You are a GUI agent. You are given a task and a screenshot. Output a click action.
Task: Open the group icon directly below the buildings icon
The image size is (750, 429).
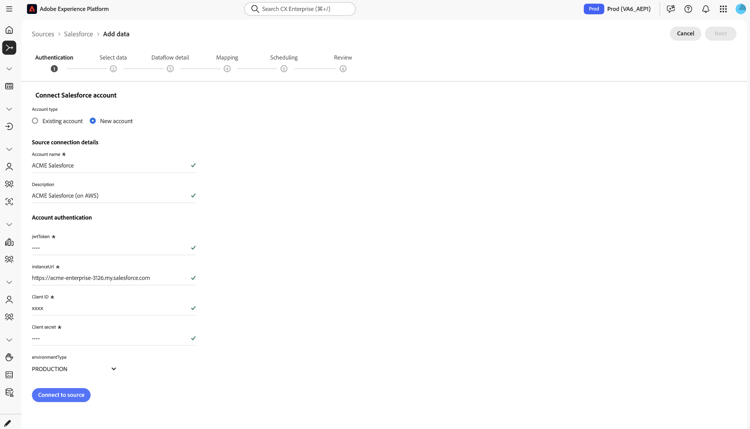pyautogui.click(x=9, y=259)
